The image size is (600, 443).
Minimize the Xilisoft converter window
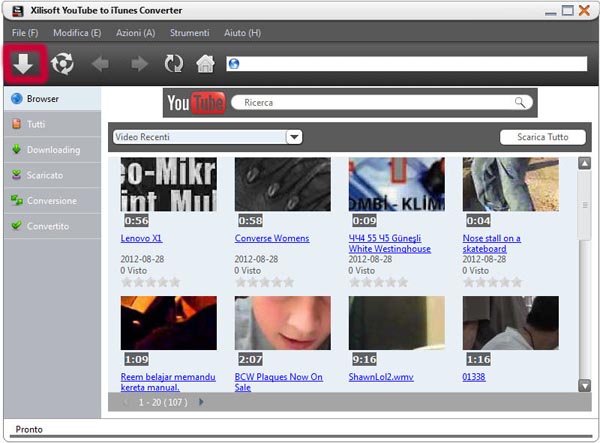551,13
